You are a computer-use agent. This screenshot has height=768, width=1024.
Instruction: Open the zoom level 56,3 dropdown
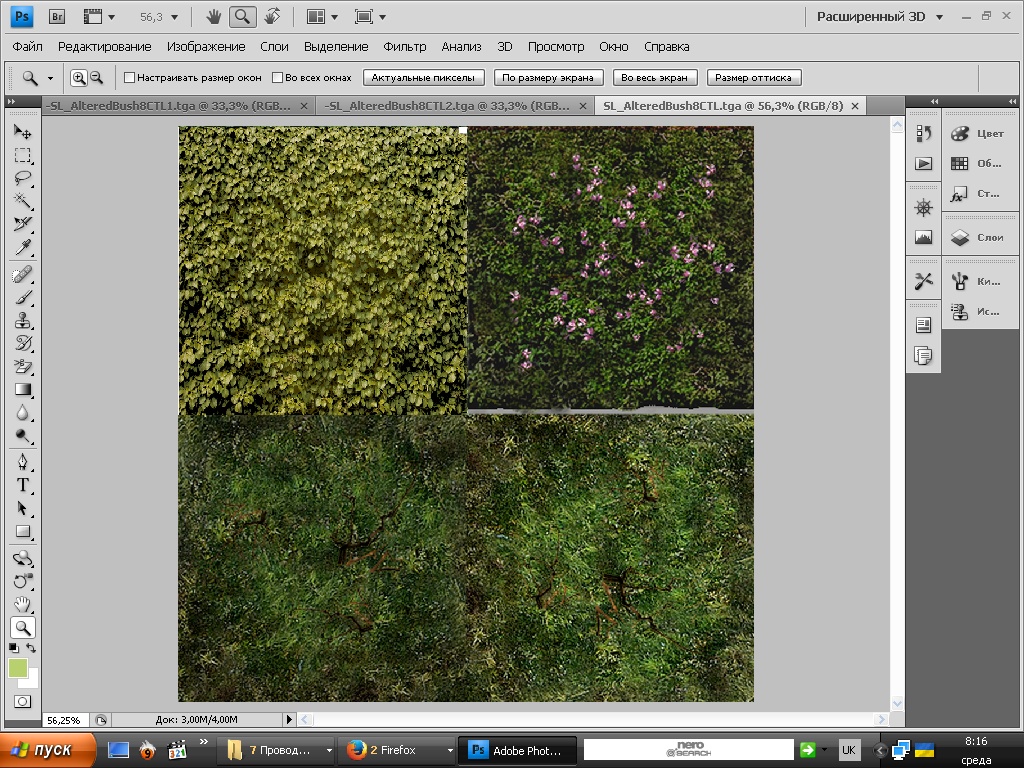tap(175, 17)
